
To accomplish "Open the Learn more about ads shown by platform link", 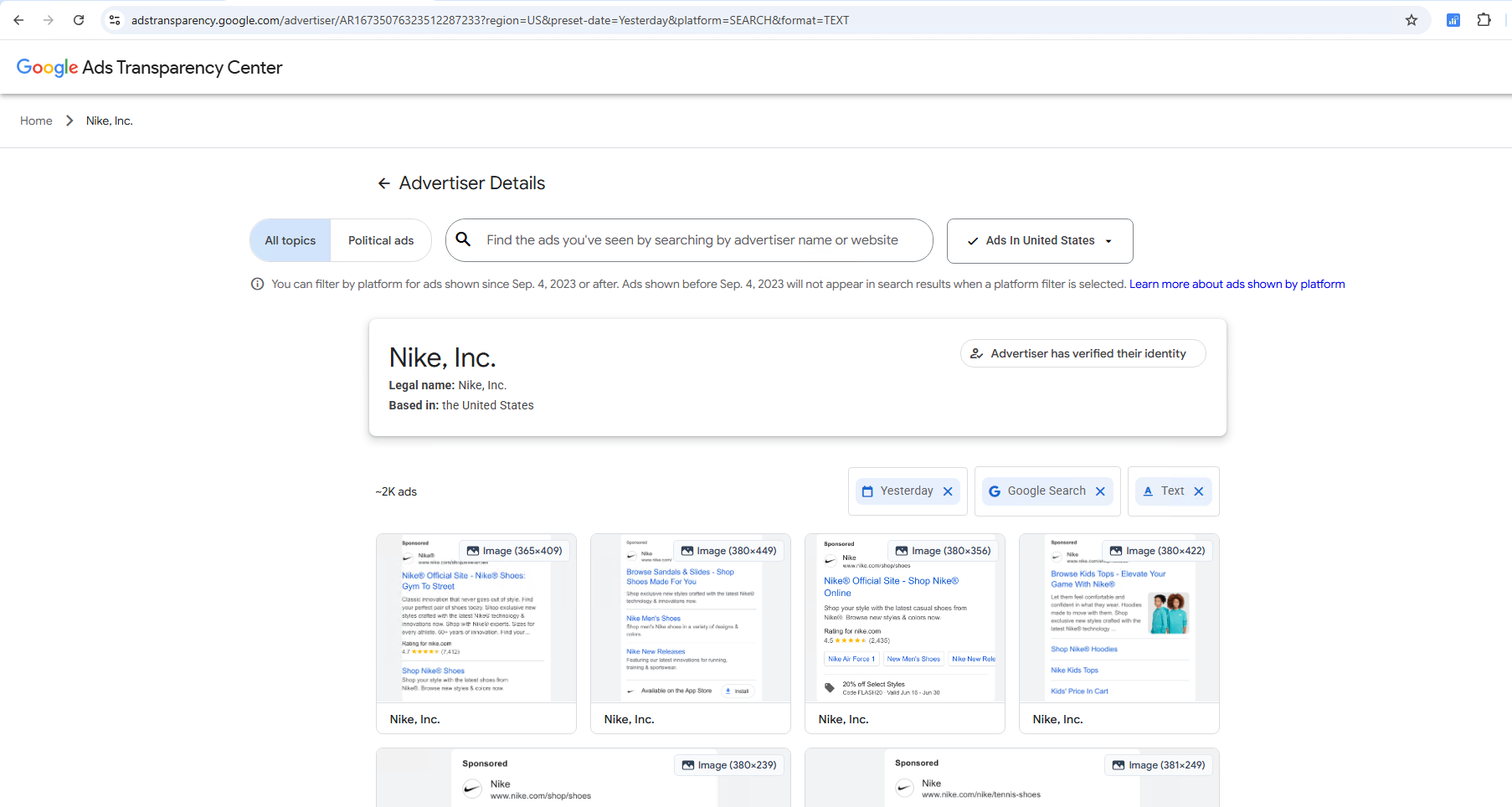I will pyautogui.click(x=1237, y=284).
